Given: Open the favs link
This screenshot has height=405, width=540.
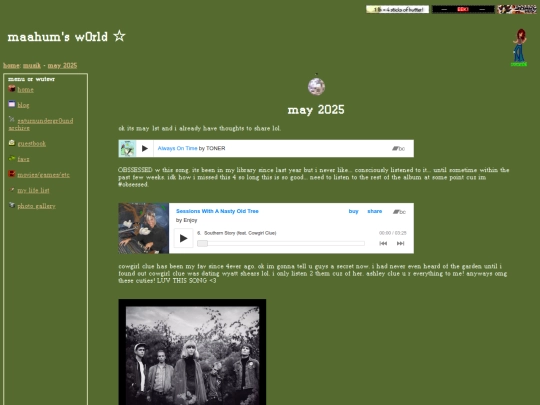Looking at the screenshot, I should point(23,159).
